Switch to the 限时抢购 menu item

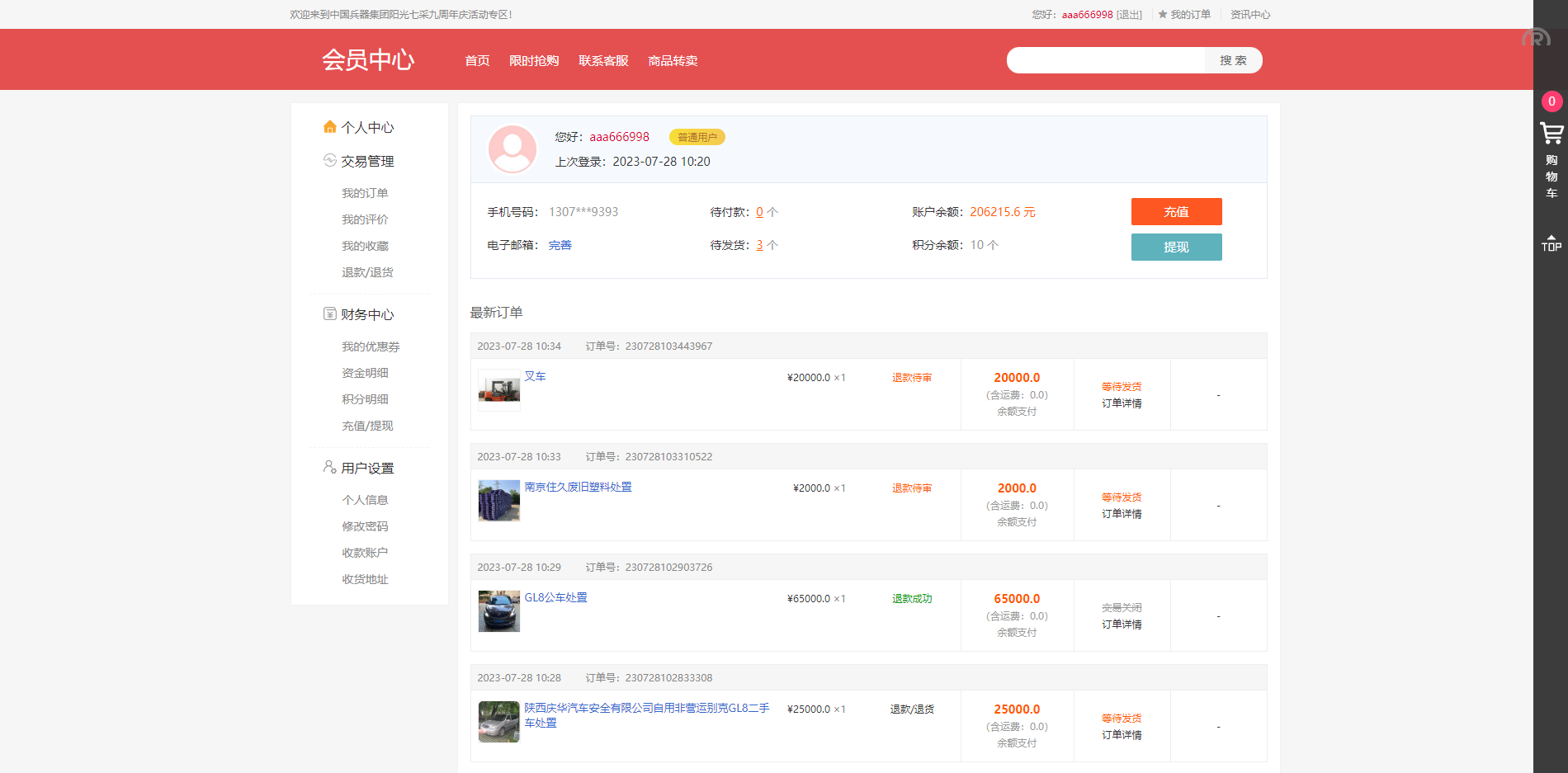[534, 60]
